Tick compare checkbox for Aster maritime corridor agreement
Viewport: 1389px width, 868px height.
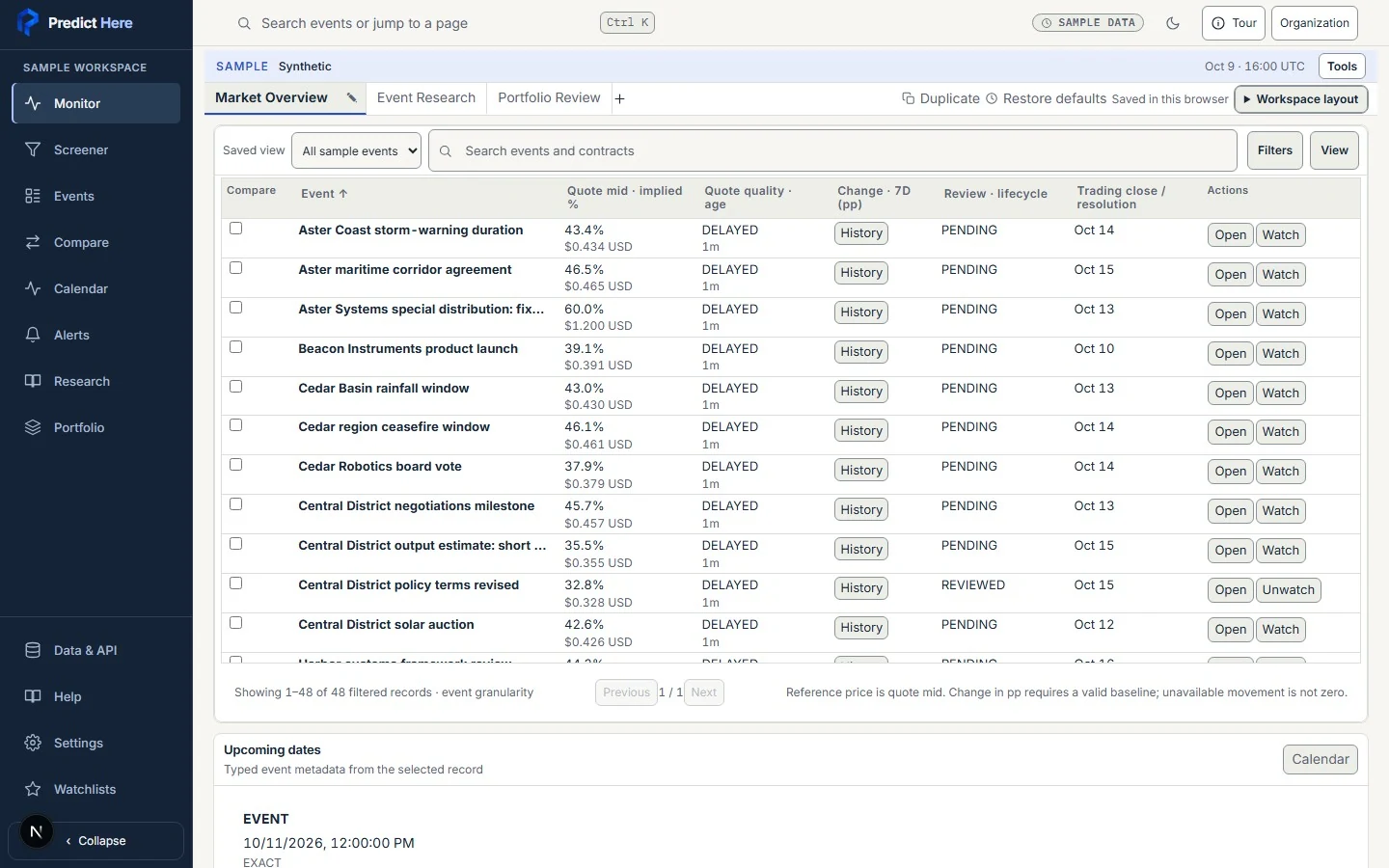pyautogui.click(x=236, y=268)
